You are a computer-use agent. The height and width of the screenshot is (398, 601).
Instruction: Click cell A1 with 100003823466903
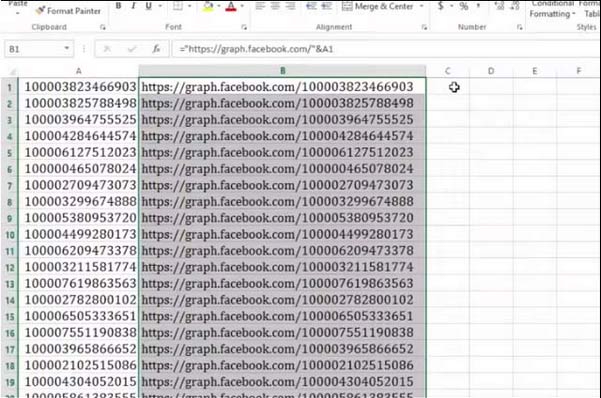pyautogui.click(x=79, y=87)
